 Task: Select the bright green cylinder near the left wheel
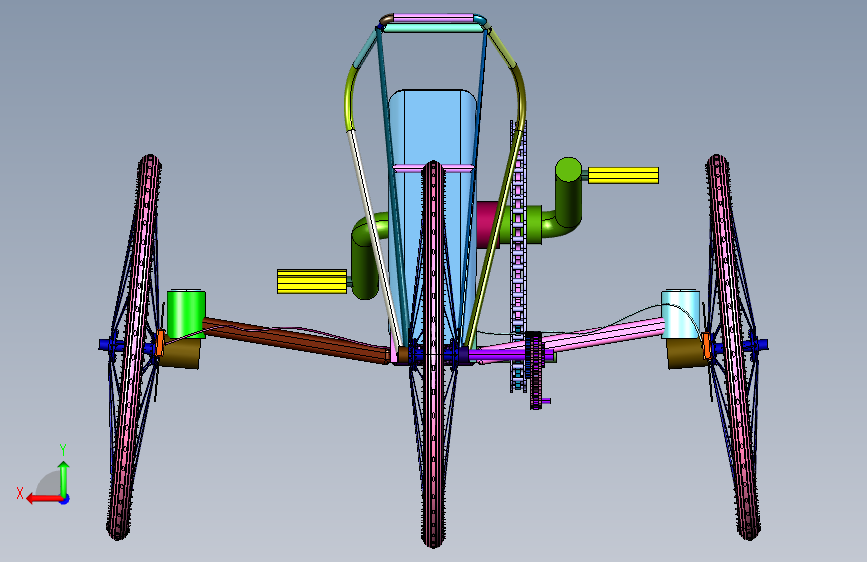186,314
